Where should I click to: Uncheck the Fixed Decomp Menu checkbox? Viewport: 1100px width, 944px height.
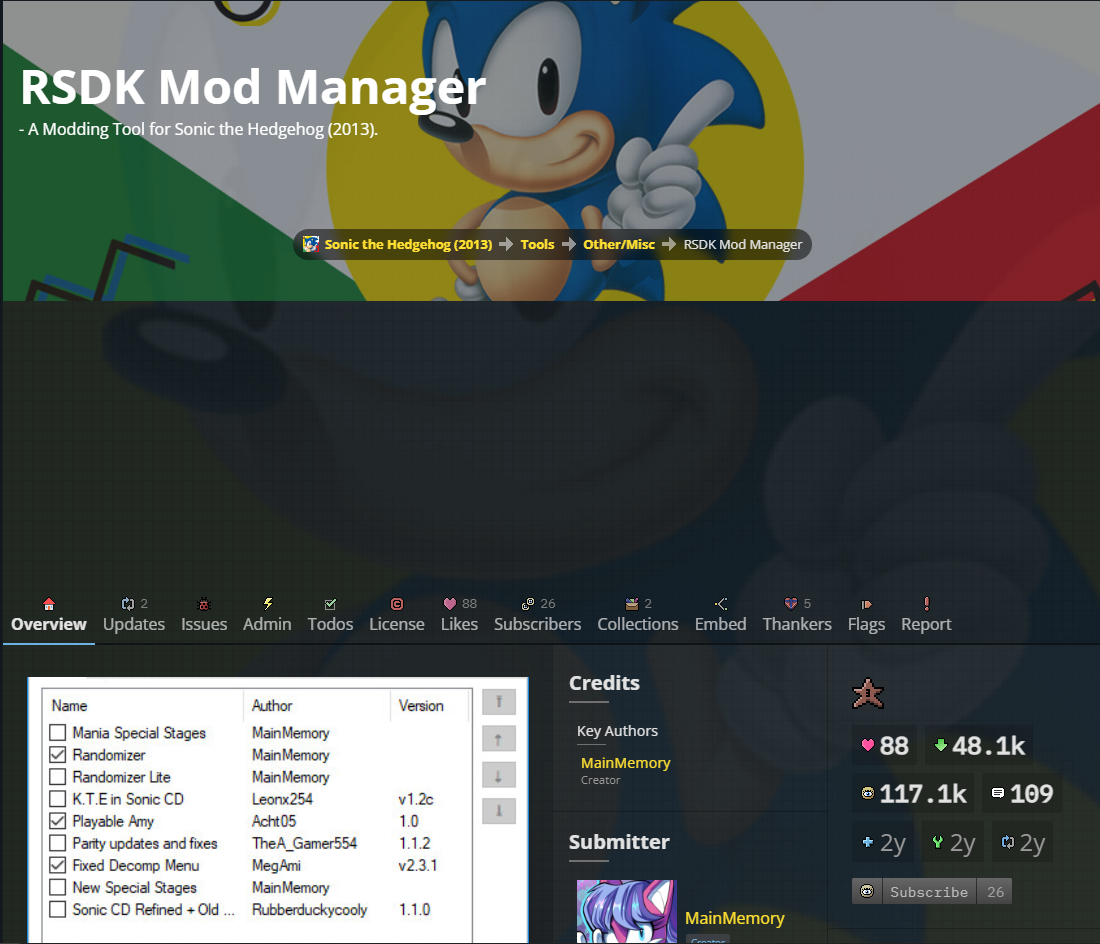[x=58, y=865]
